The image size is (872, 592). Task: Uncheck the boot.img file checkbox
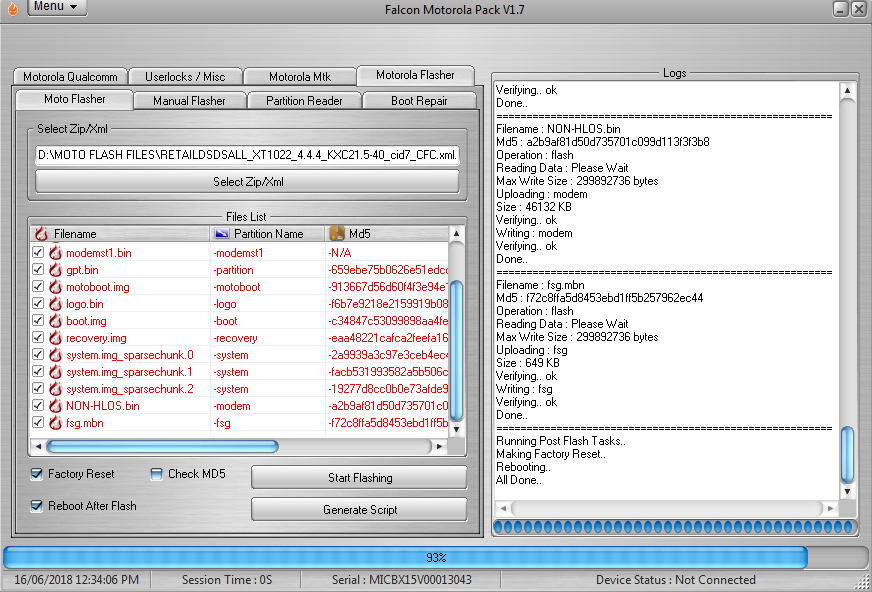tap(38, 320)
